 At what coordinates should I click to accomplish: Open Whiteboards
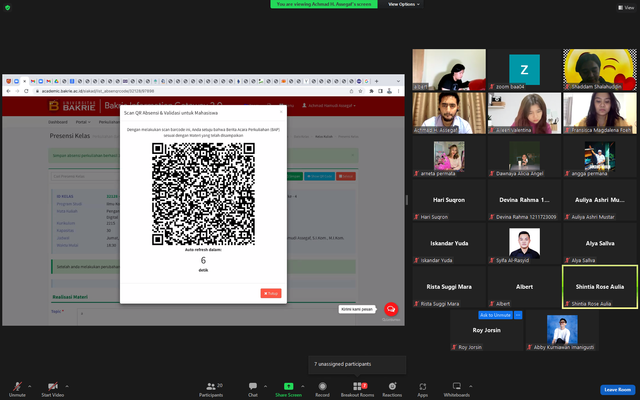click(457, 389)
